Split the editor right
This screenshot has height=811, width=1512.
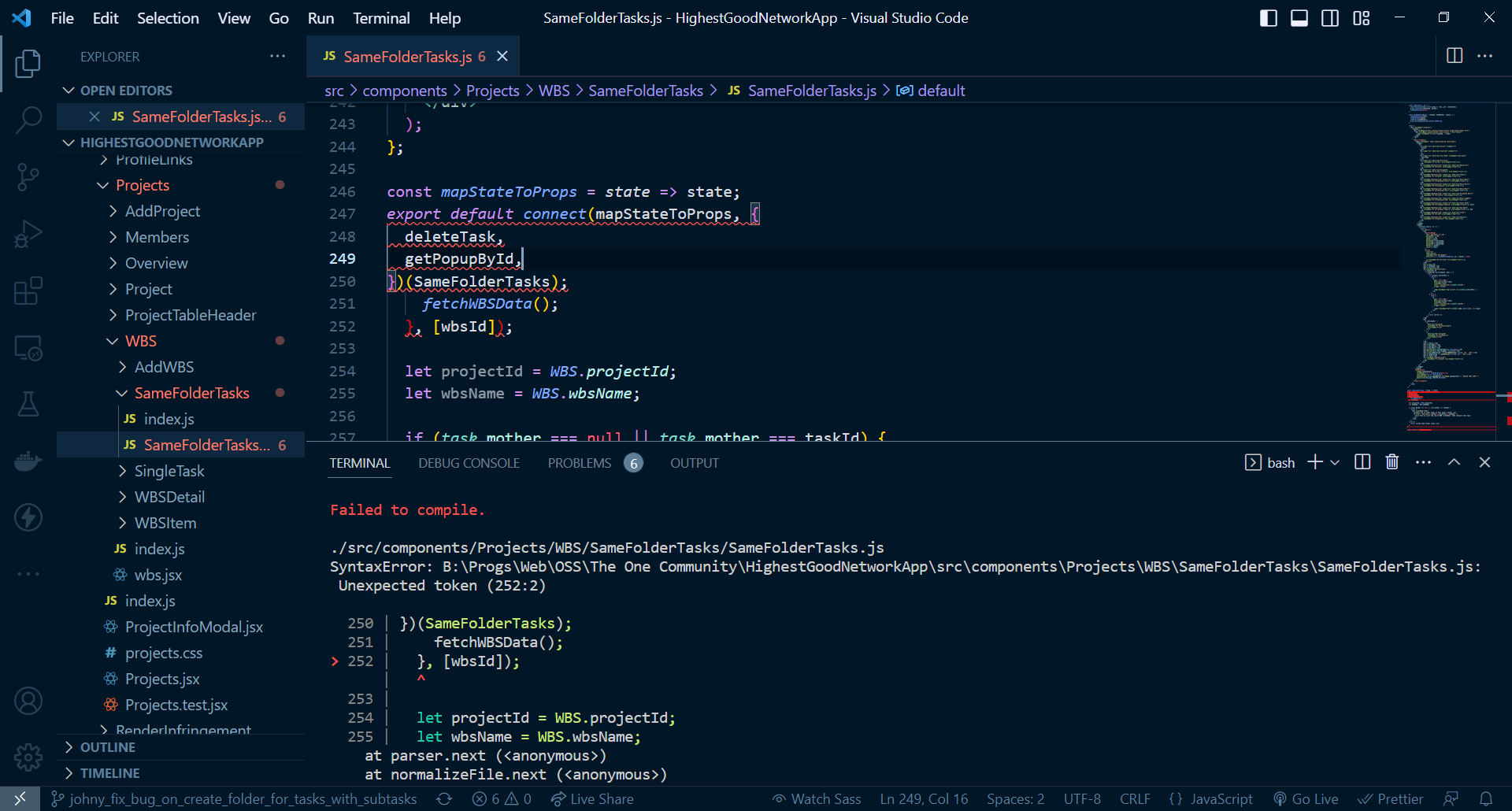[1455, 56]
